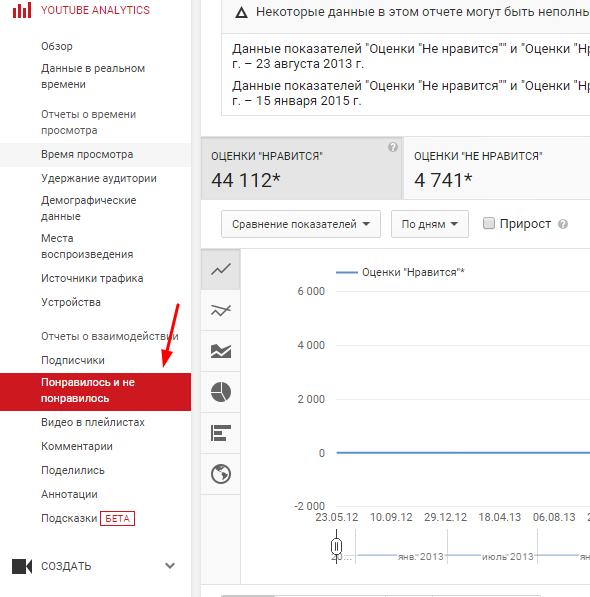Open Обзор in the sidebar
This screenshot has width=590, height=597.
click(x=57, y=46)
